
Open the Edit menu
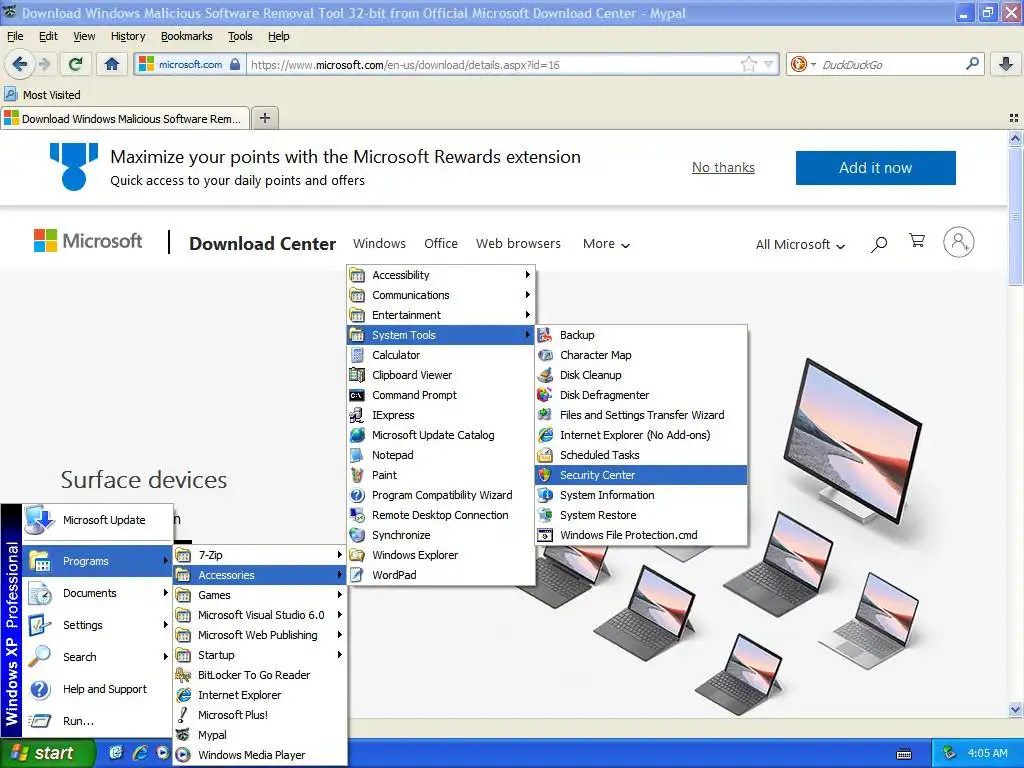(x=48, y=36)
